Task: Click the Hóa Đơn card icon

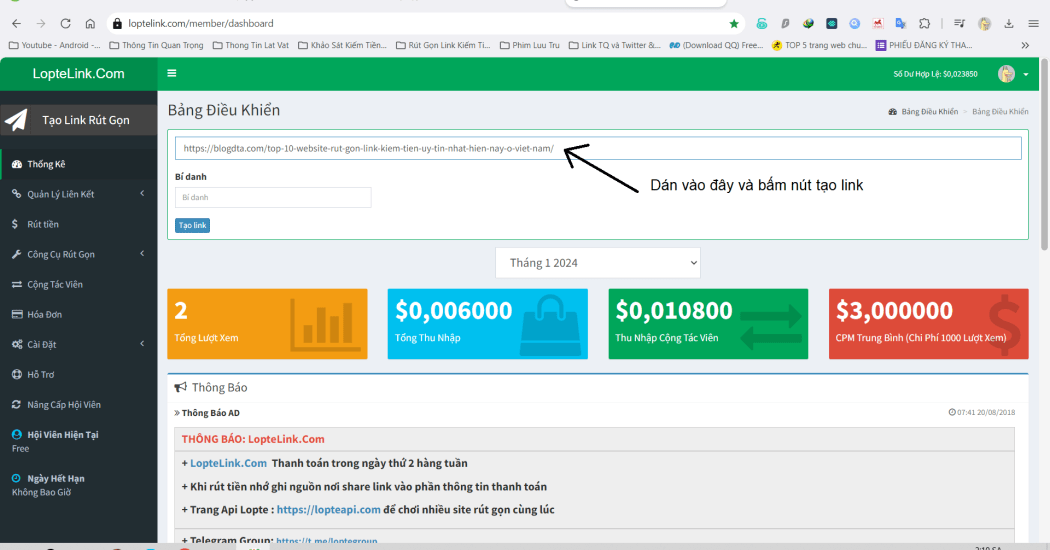Action: 17,314
